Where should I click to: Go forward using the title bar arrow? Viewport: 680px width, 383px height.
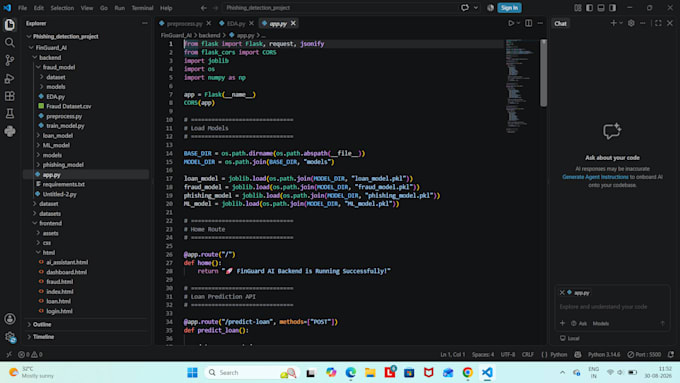pos(215,8)
